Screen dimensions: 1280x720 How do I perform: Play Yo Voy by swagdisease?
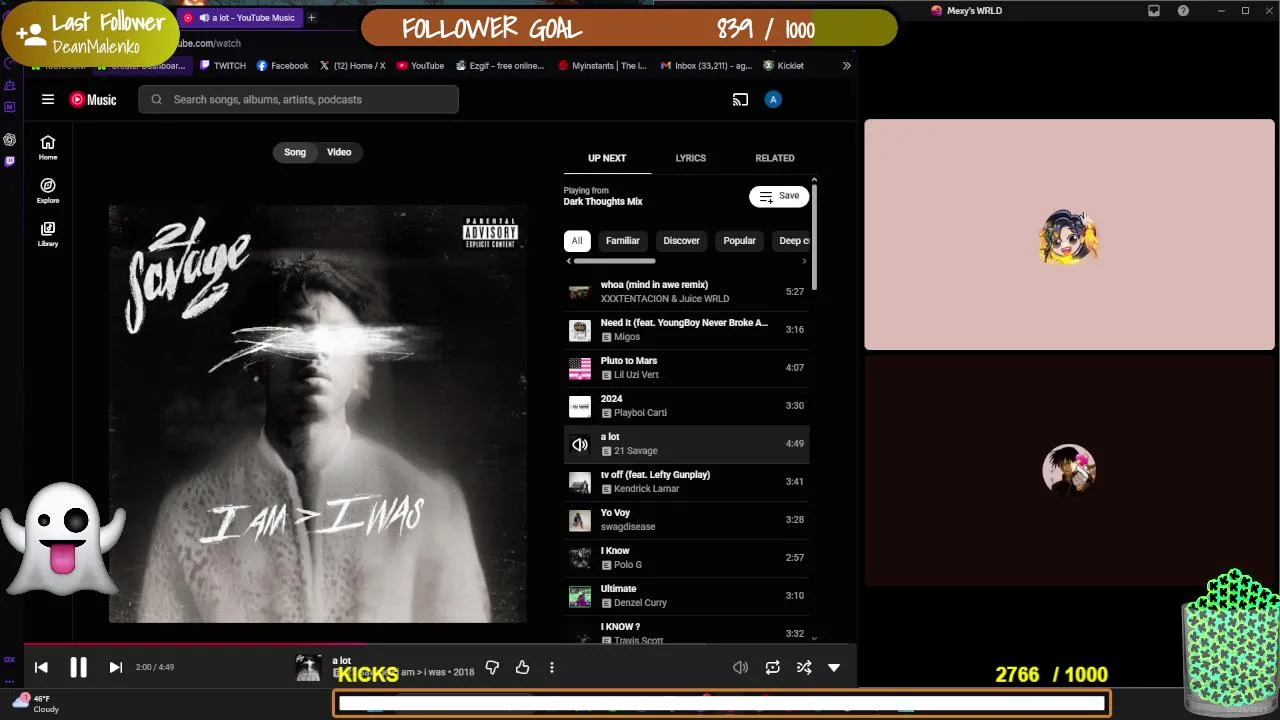pyautogui.click(x=686, y=519)
